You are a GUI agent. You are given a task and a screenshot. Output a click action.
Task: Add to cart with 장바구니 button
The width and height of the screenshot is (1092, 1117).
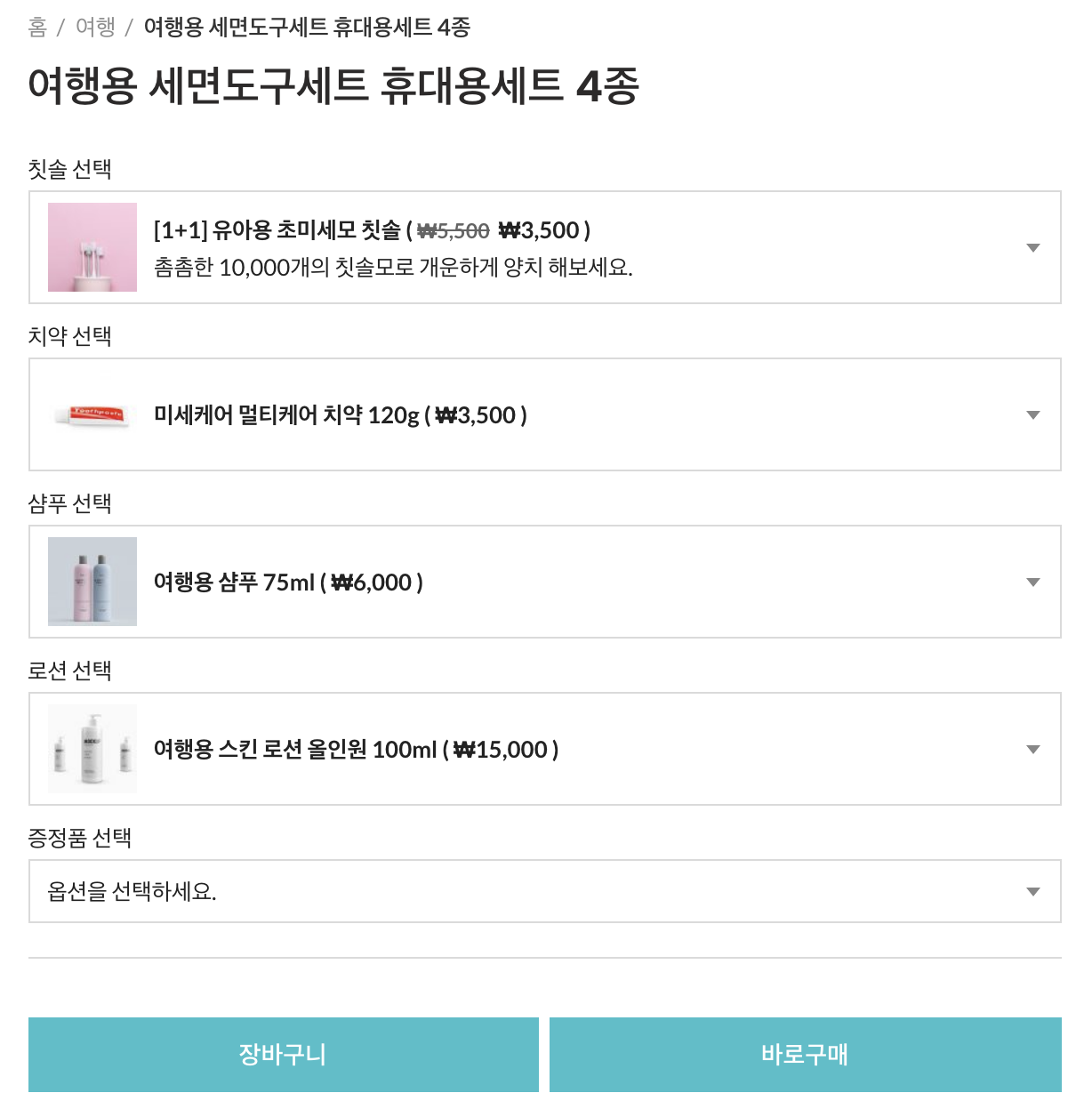[x=283, y=1054]
